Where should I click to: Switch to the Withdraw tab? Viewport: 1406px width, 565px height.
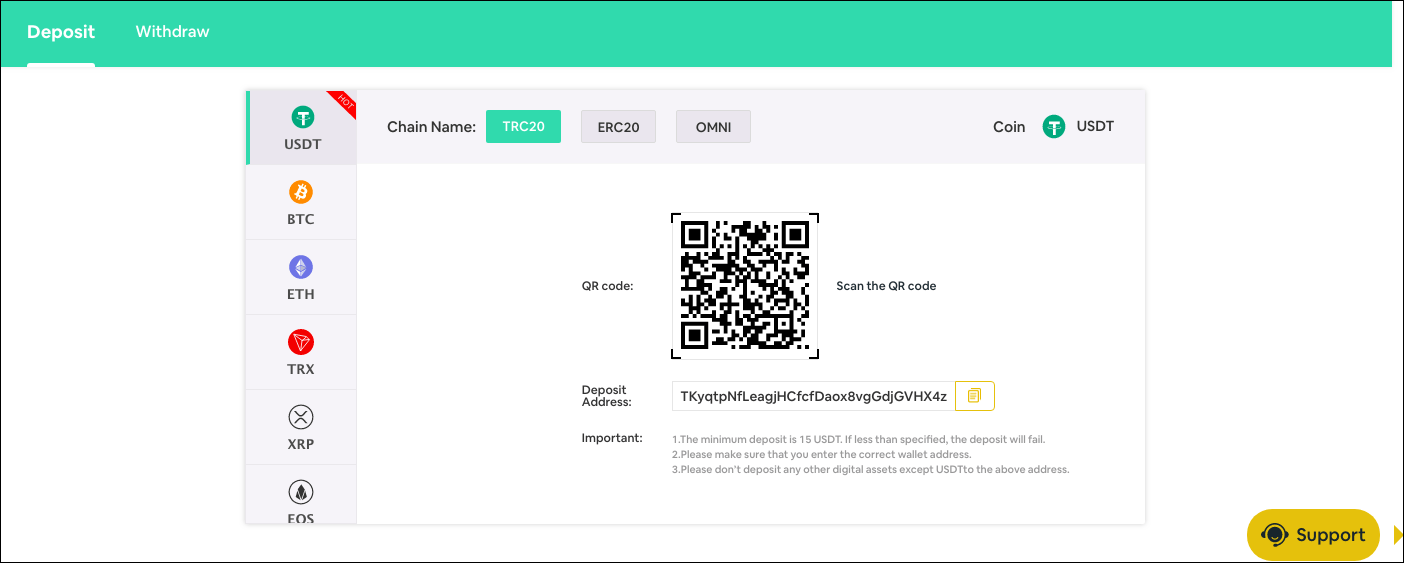(x=173, y=32)
